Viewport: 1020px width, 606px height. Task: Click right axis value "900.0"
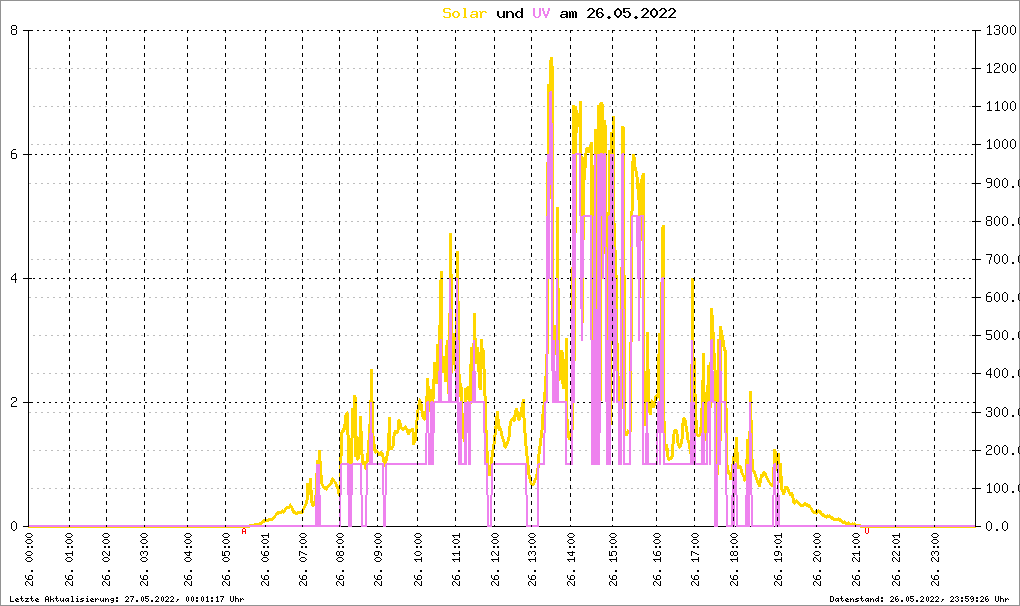(1002, 183)
